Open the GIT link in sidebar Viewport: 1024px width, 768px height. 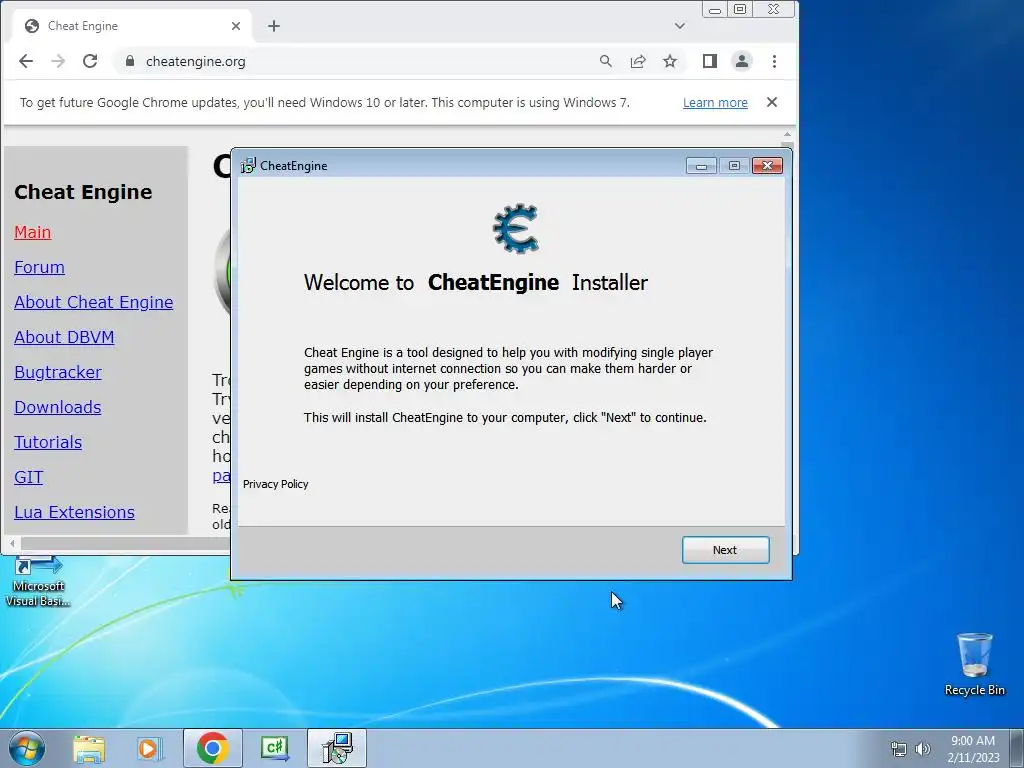(x=29, y=477)
